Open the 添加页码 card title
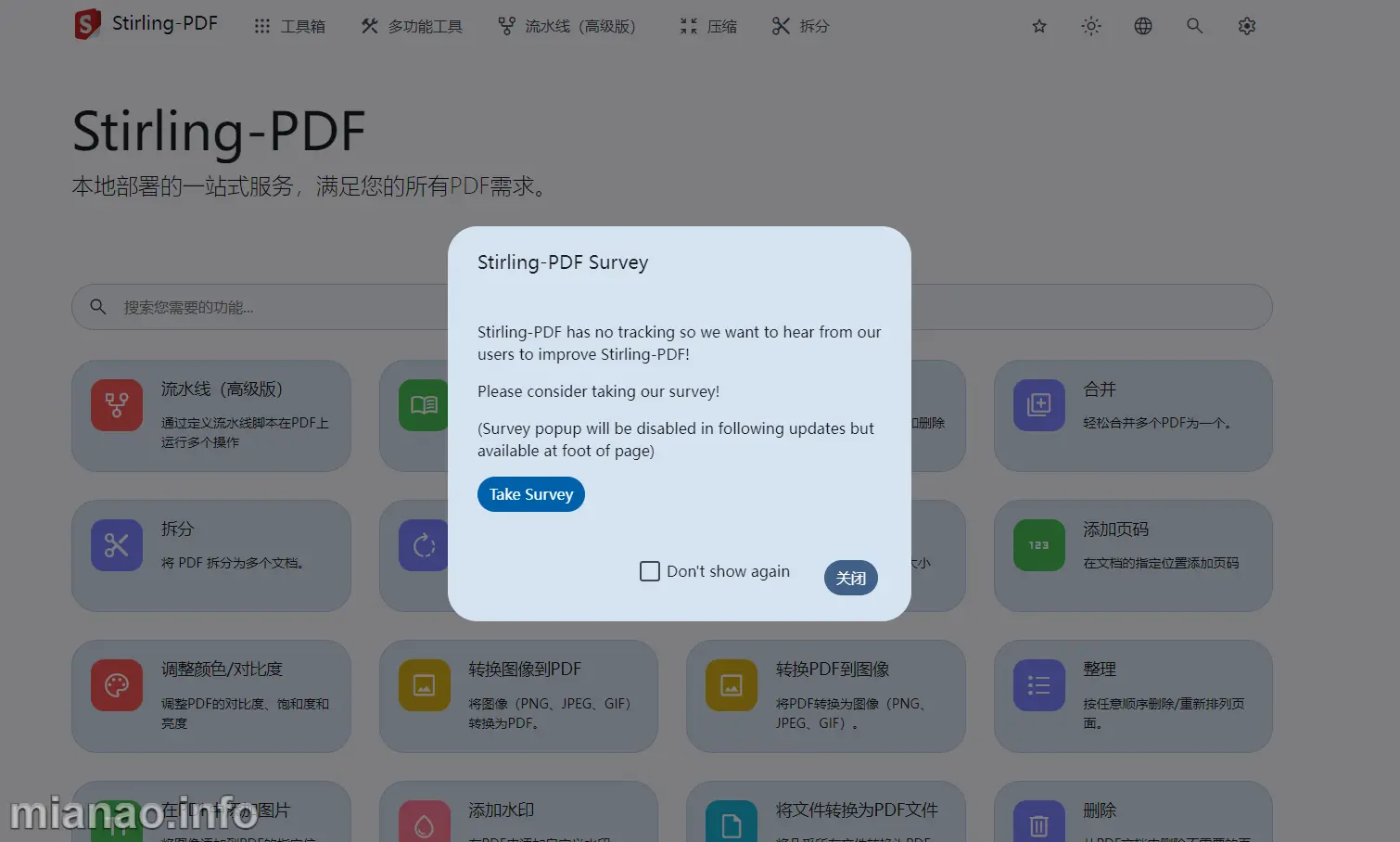This screenshot has width=1400, height=842. coord(1116,529)
